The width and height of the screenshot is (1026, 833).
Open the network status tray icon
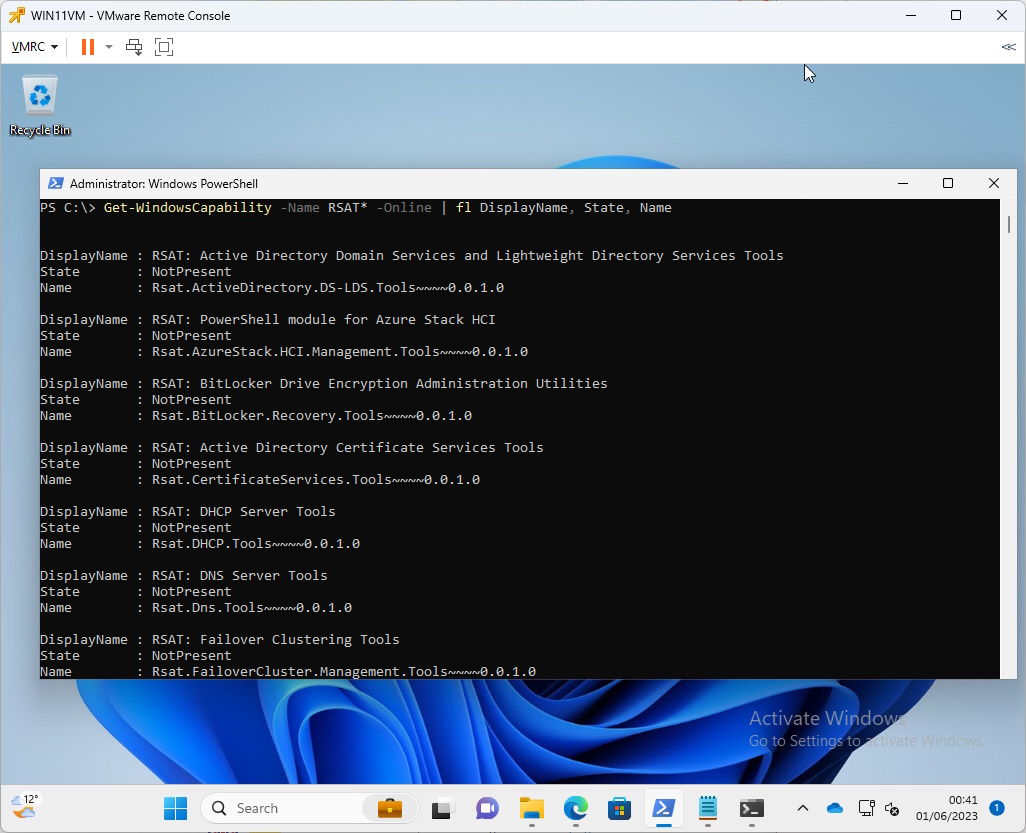(x=866, y=809)
